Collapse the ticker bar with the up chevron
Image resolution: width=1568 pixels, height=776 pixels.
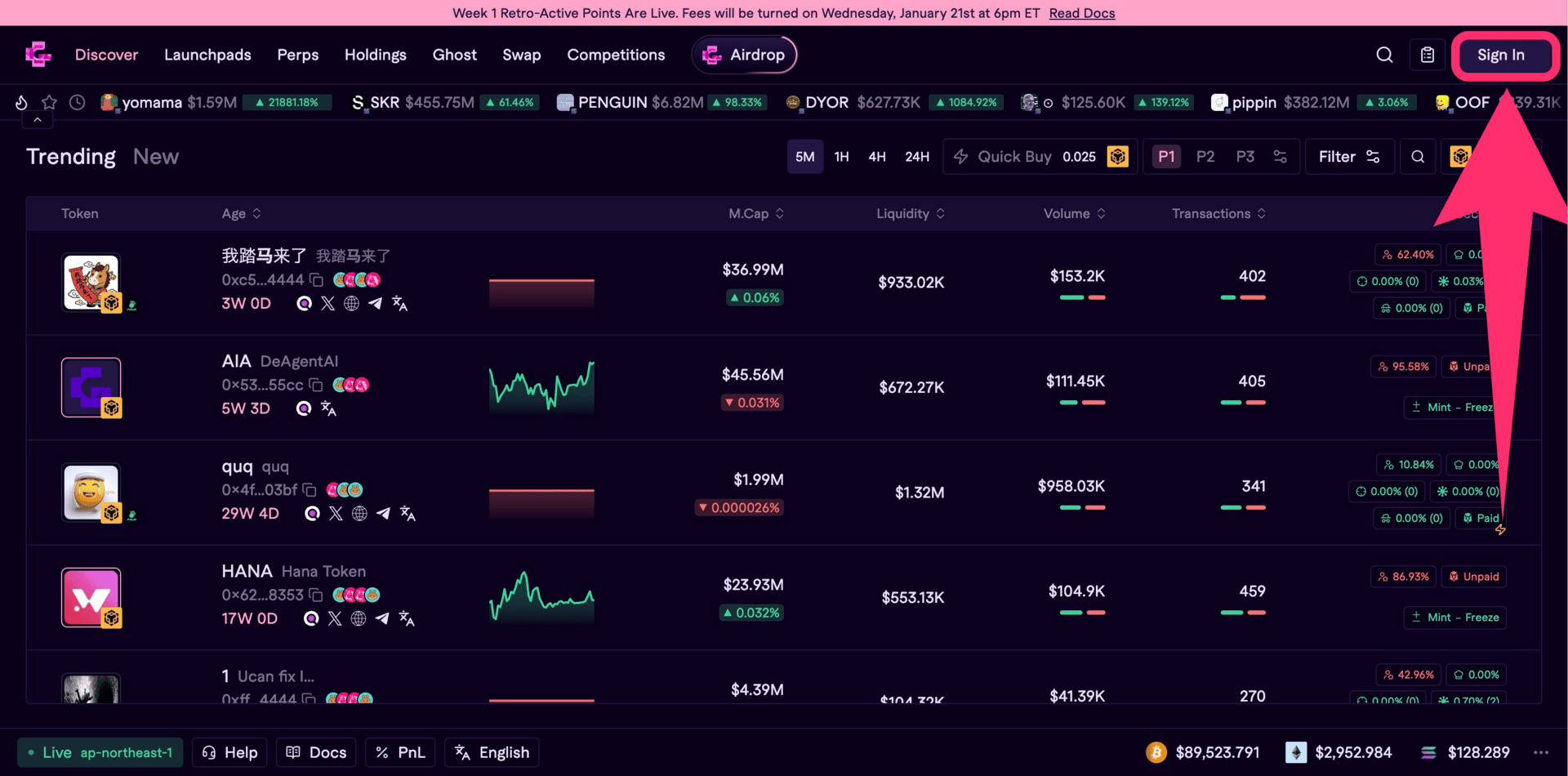tap(38, 120)
